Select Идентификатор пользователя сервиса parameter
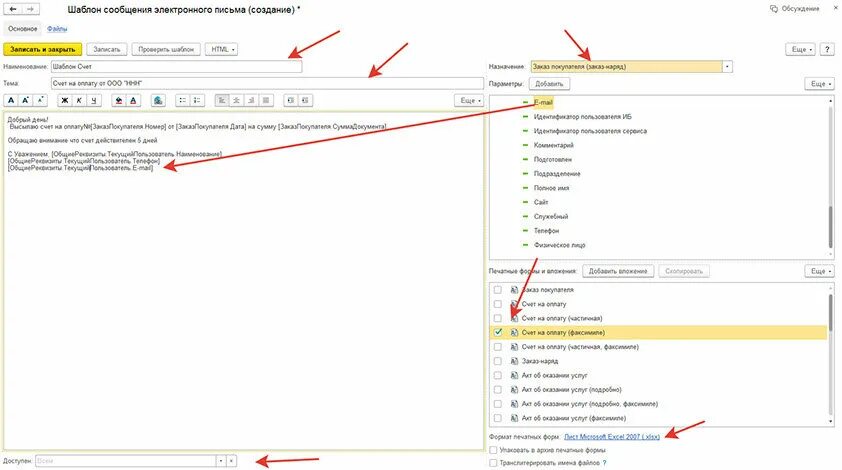 click(590, 131)
